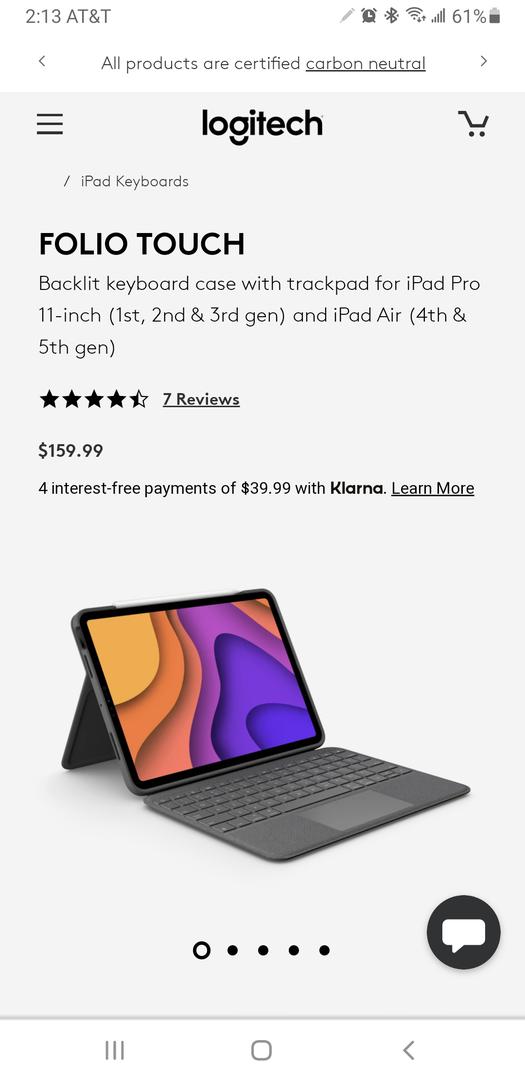This screenshot has width=525, height=1080.
Task: Open the live chat bubble
Action: (464, 932)
